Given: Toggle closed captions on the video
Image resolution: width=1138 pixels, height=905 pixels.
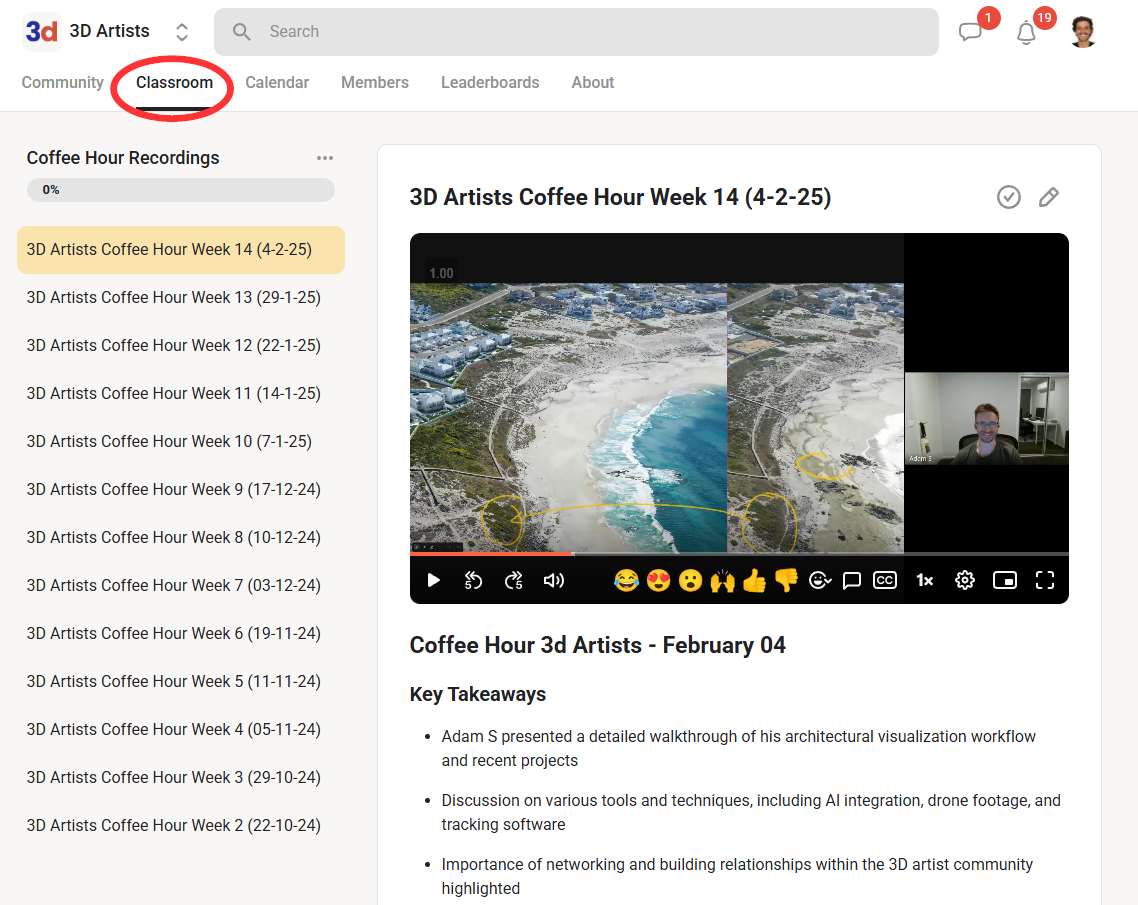Looking at the screenshot, I should point(885,580).
